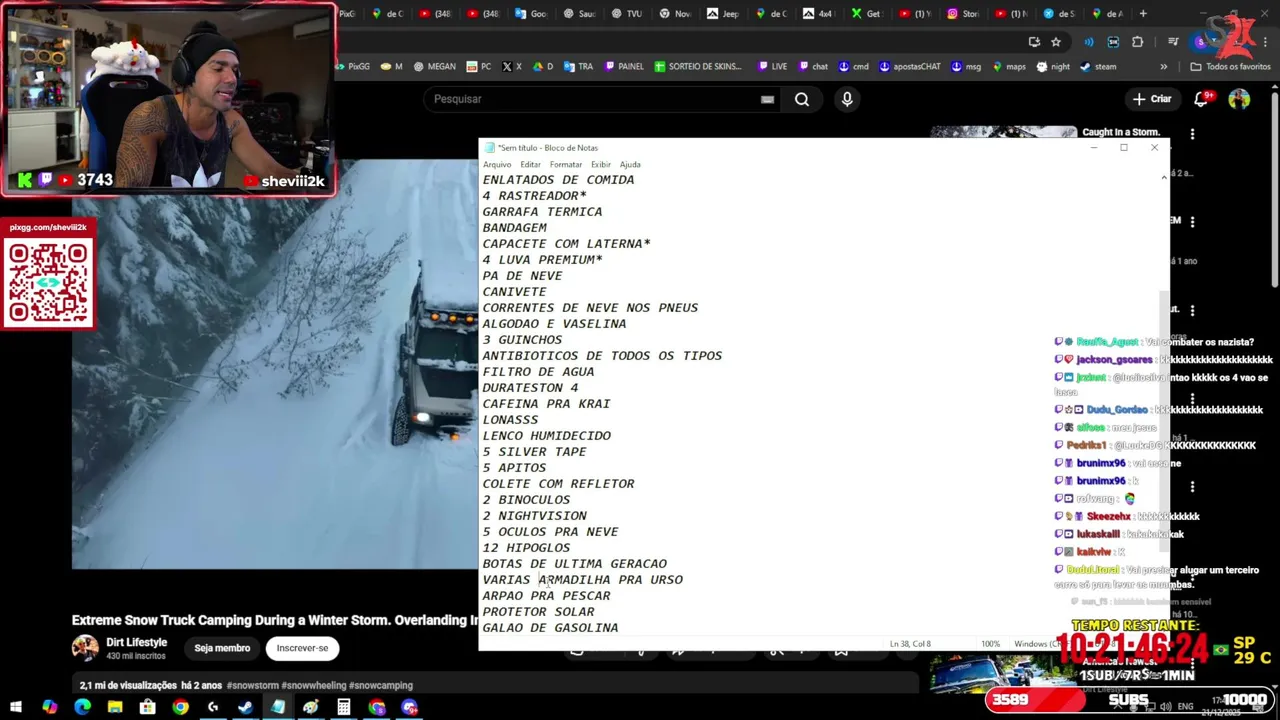Open the Ajuda menu in Bloco de Notas
The width and height of the screenshot is (1280, 720).
coord(630,164)
